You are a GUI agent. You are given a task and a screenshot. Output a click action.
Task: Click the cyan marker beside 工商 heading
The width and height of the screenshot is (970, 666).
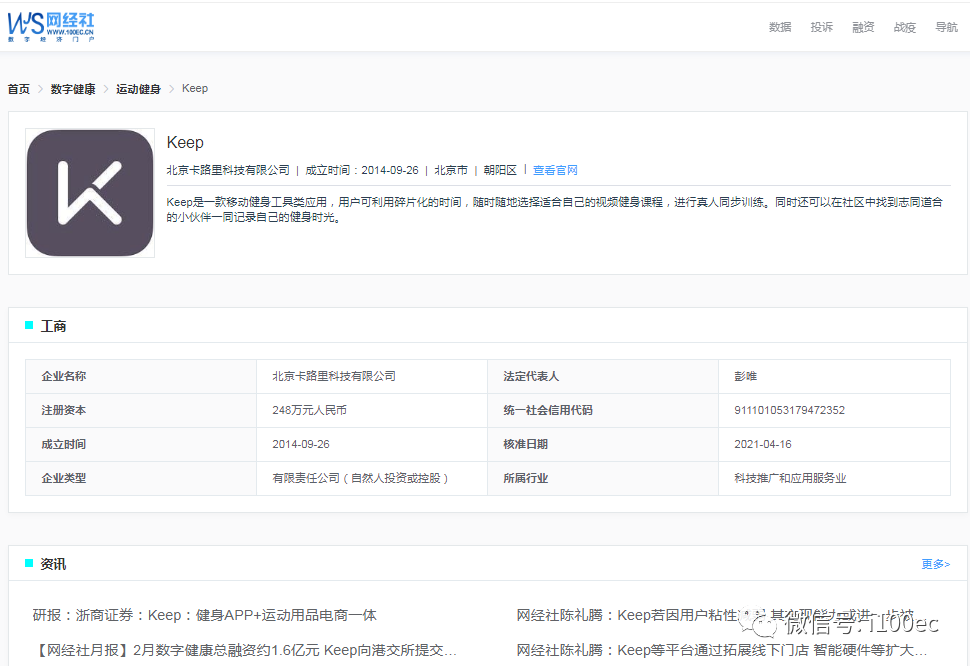coord(29,325)
